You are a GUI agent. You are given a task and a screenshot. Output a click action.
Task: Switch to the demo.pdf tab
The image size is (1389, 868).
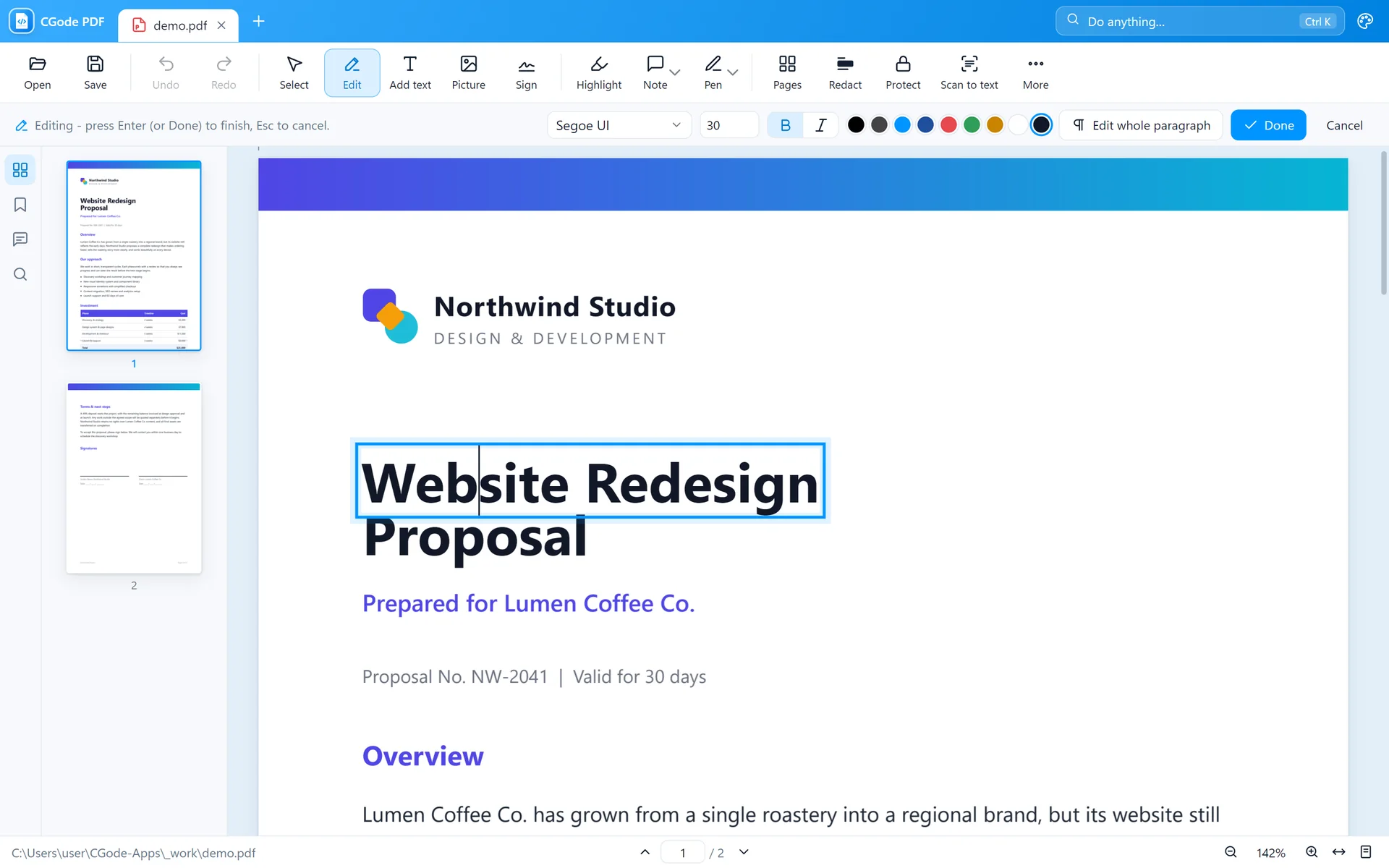tap(180, 25)
